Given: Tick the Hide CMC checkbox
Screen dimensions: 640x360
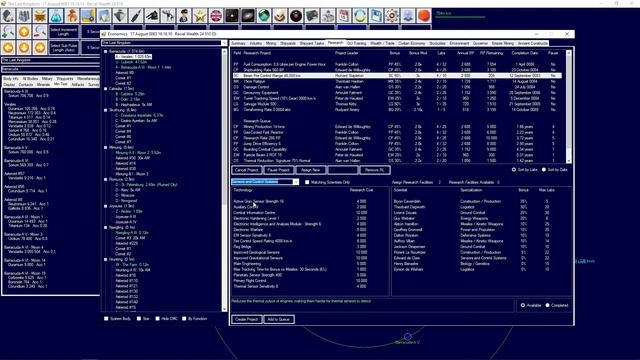Looking at the screenshot, I should 158,318.
